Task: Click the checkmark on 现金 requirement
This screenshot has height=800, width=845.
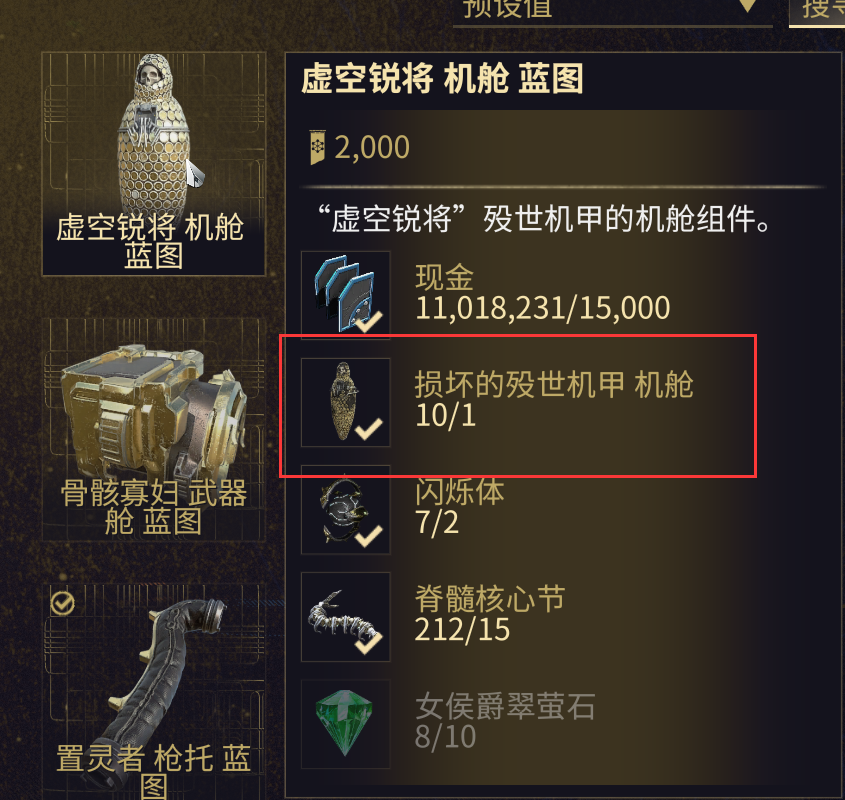Action: coord(369,321)
